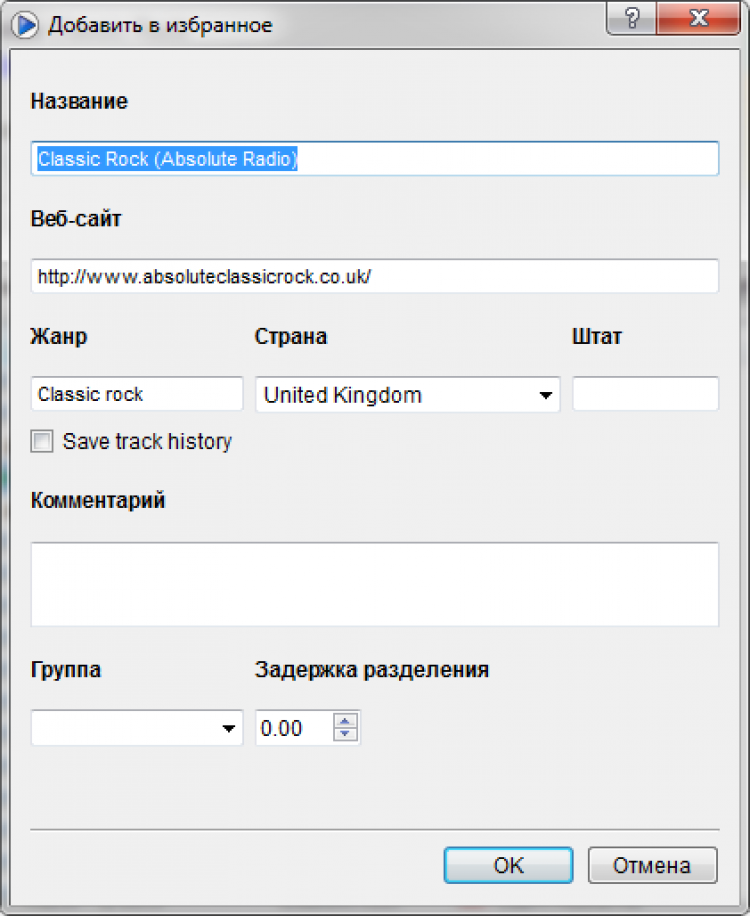Expand the Страна country dropdown arrow
This screenshot has height=916, width=750.
[x=546, y=395]
